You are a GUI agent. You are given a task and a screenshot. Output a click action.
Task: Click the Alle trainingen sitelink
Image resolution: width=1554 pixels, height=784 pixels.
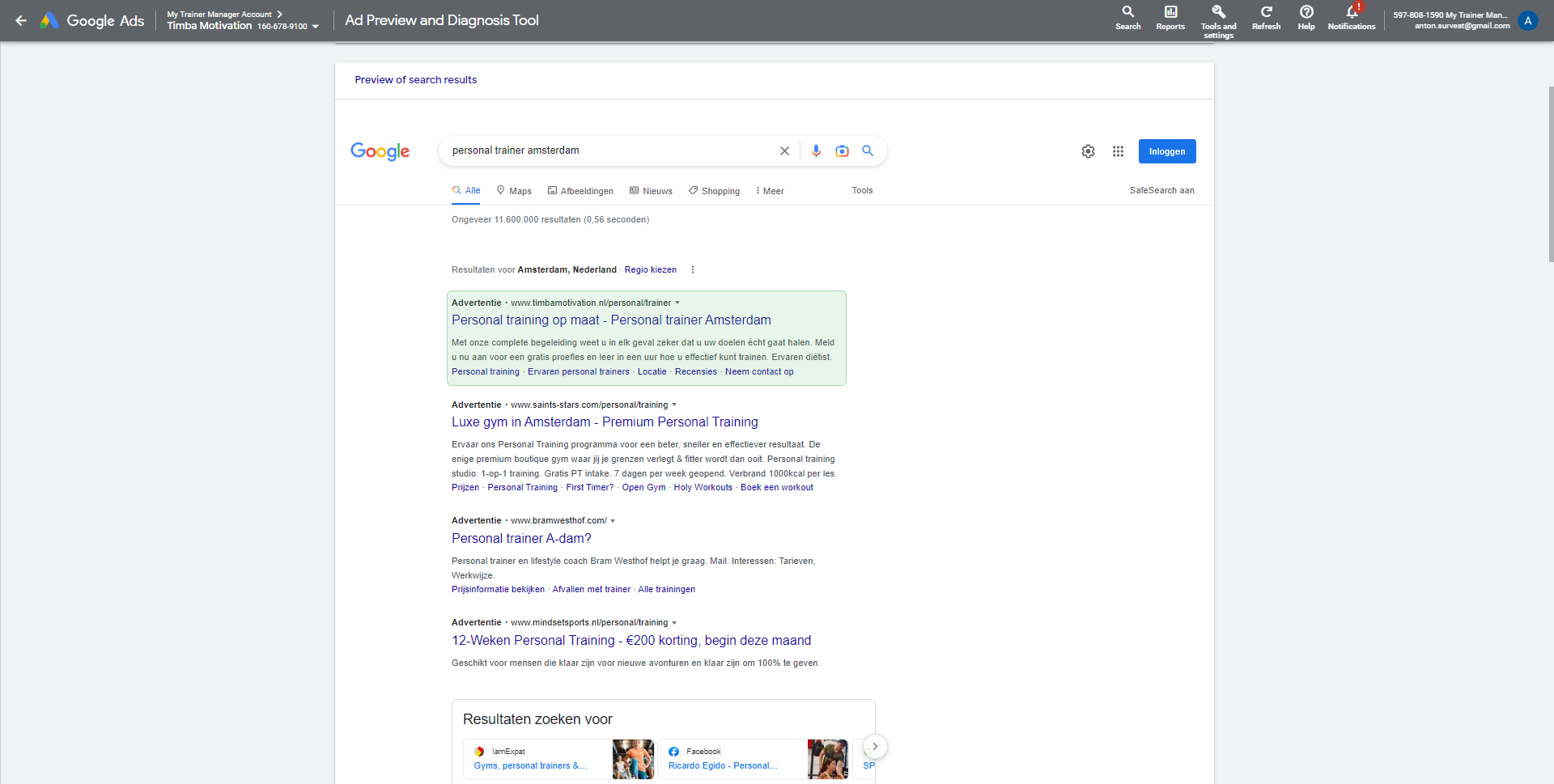tap(667, 590)
